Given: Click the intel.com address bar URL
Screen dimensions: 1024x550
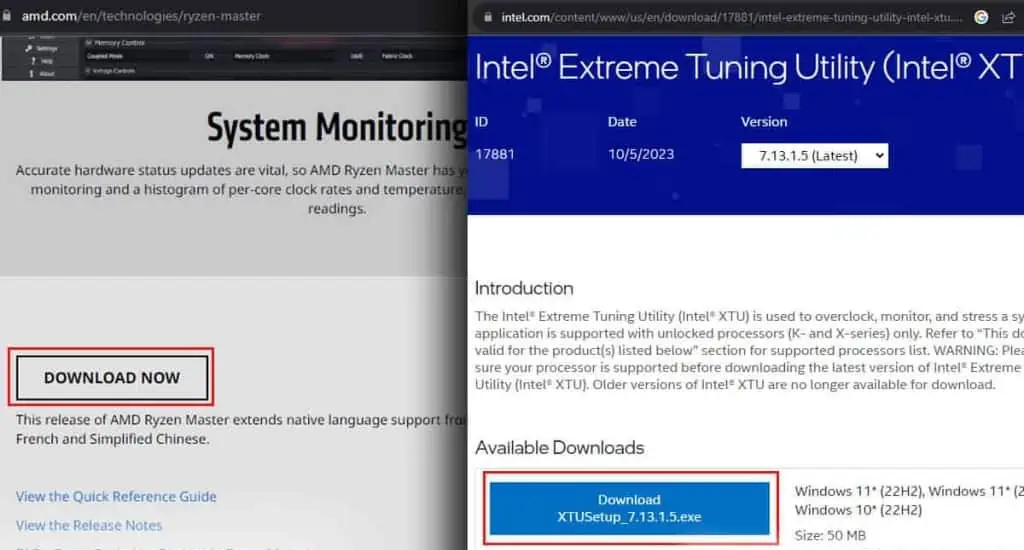Looking at the screenshot, I should [731, 18].
